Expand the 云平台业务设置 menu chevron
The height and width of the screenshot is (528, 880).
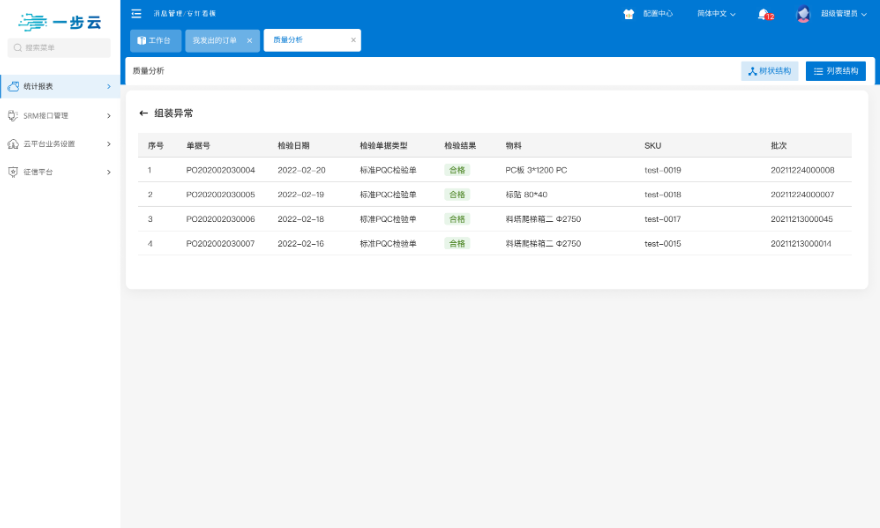108,144
